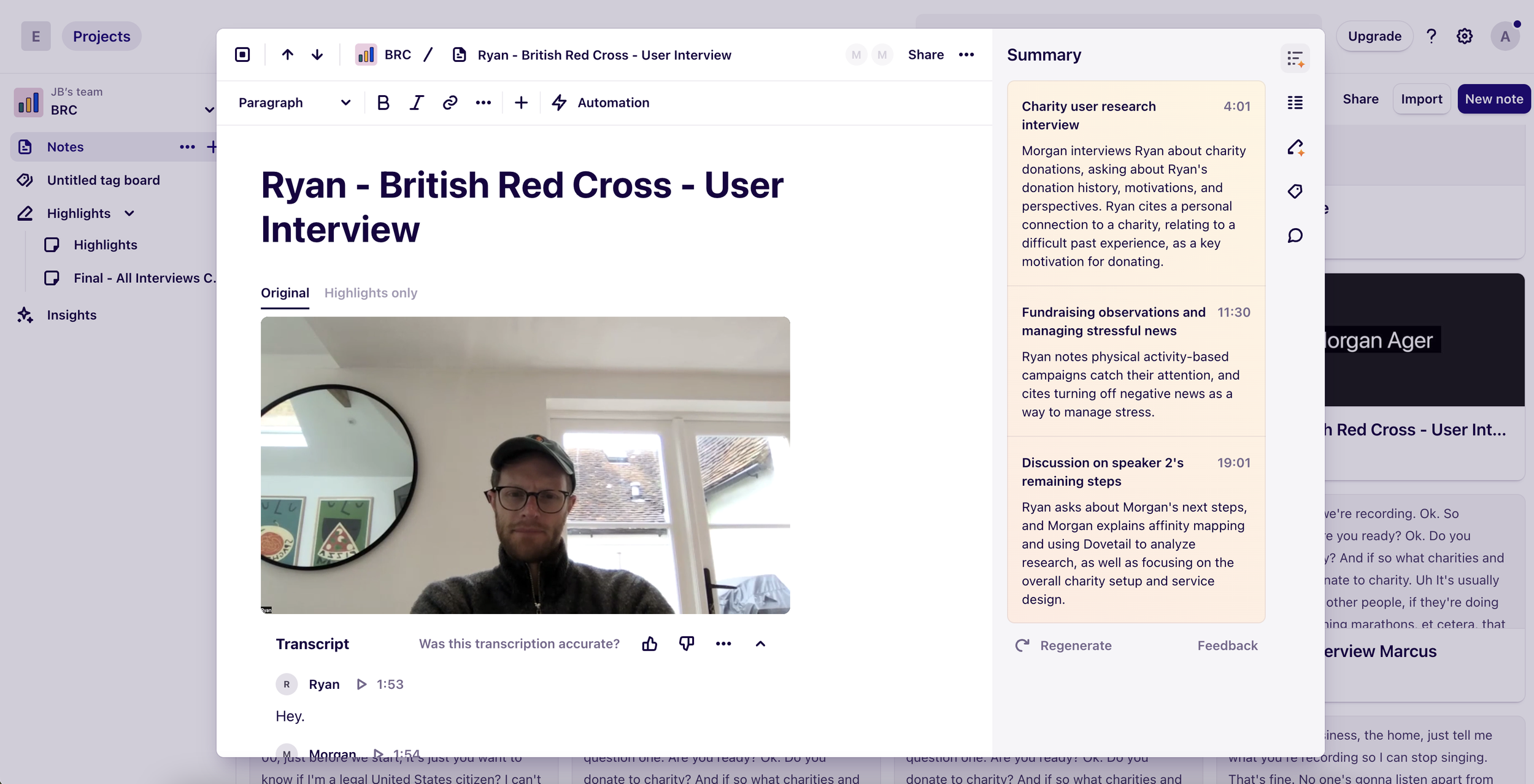Screen dimensions: 1534x784
Task: Apply italic formatting
Action: click(417, 102)
